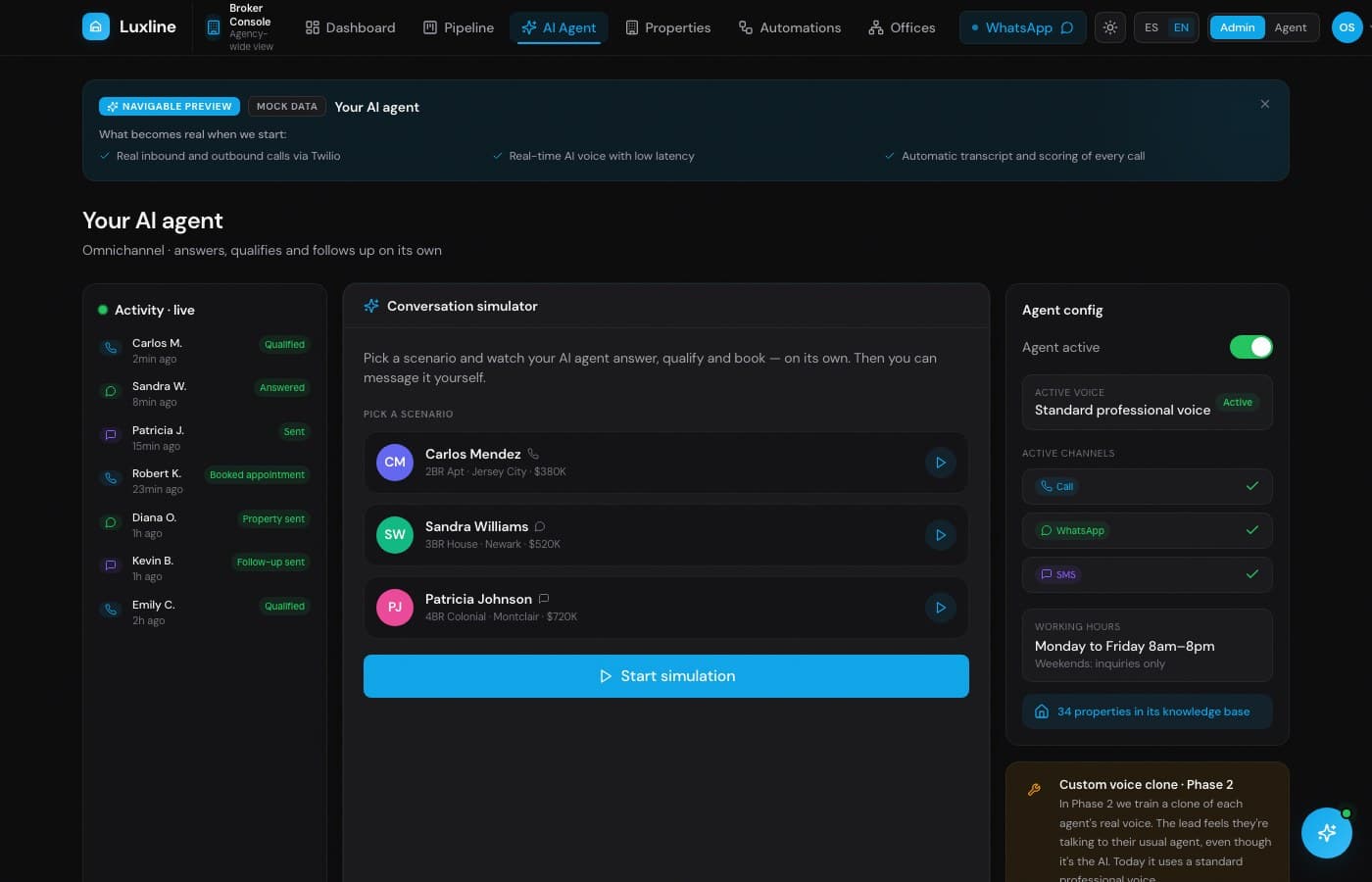Open the AI Agent tab
This screenshot has height=882, width=1372.
pos(559,27)
